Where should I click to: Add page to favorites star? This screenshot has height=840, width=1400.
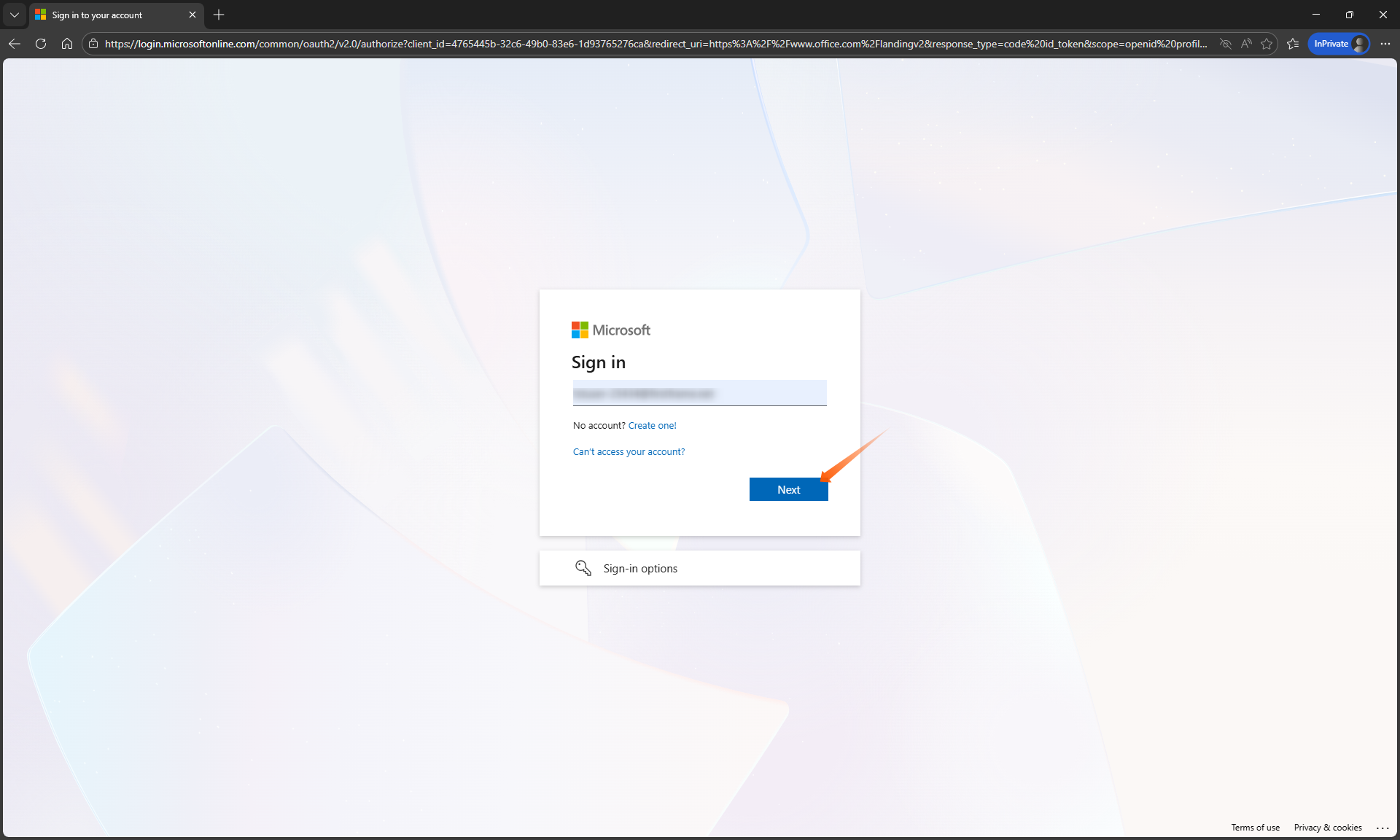coord(1267,44)
